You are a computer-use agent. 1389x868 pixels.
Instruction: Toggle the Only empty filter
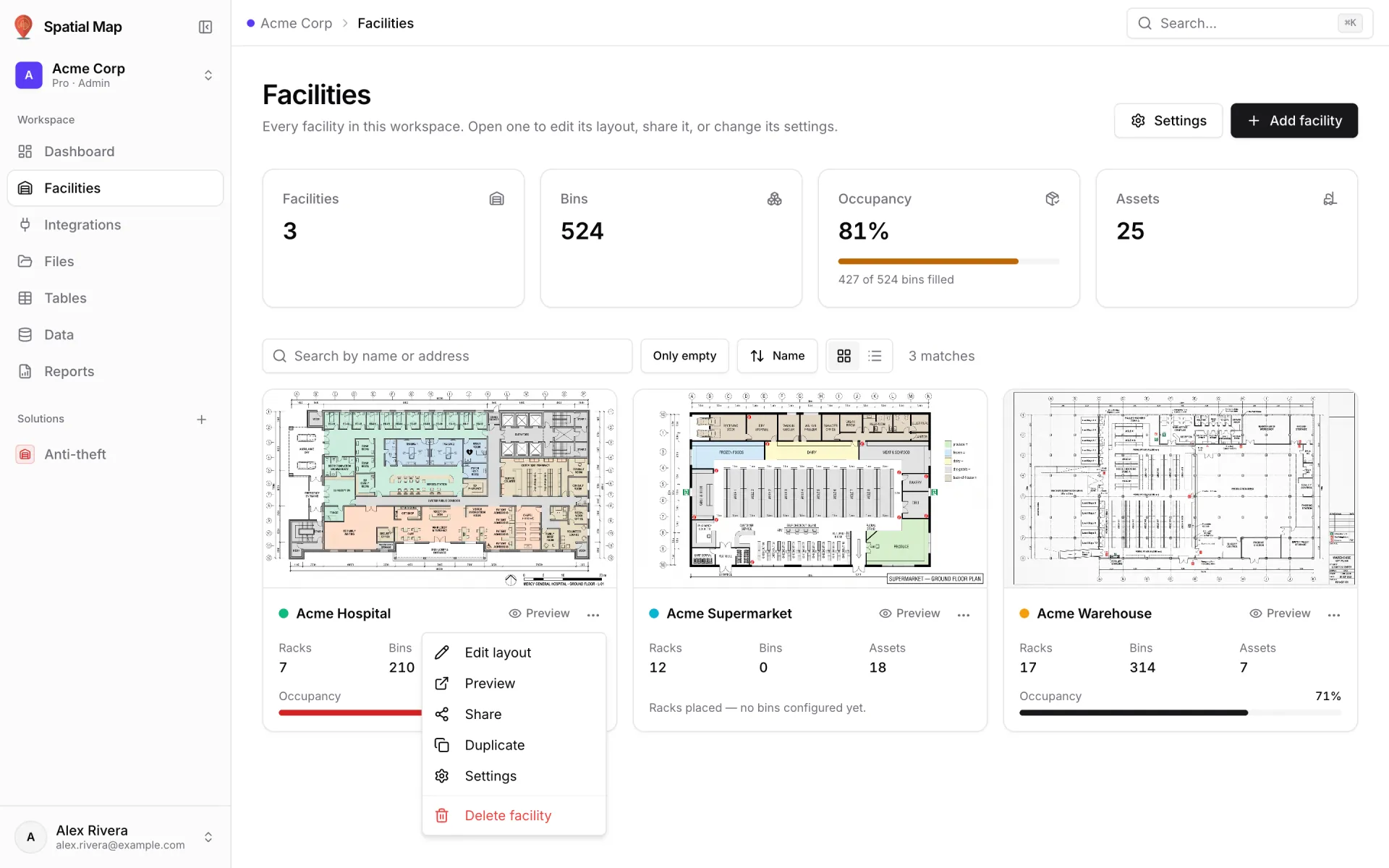[684, 356]
